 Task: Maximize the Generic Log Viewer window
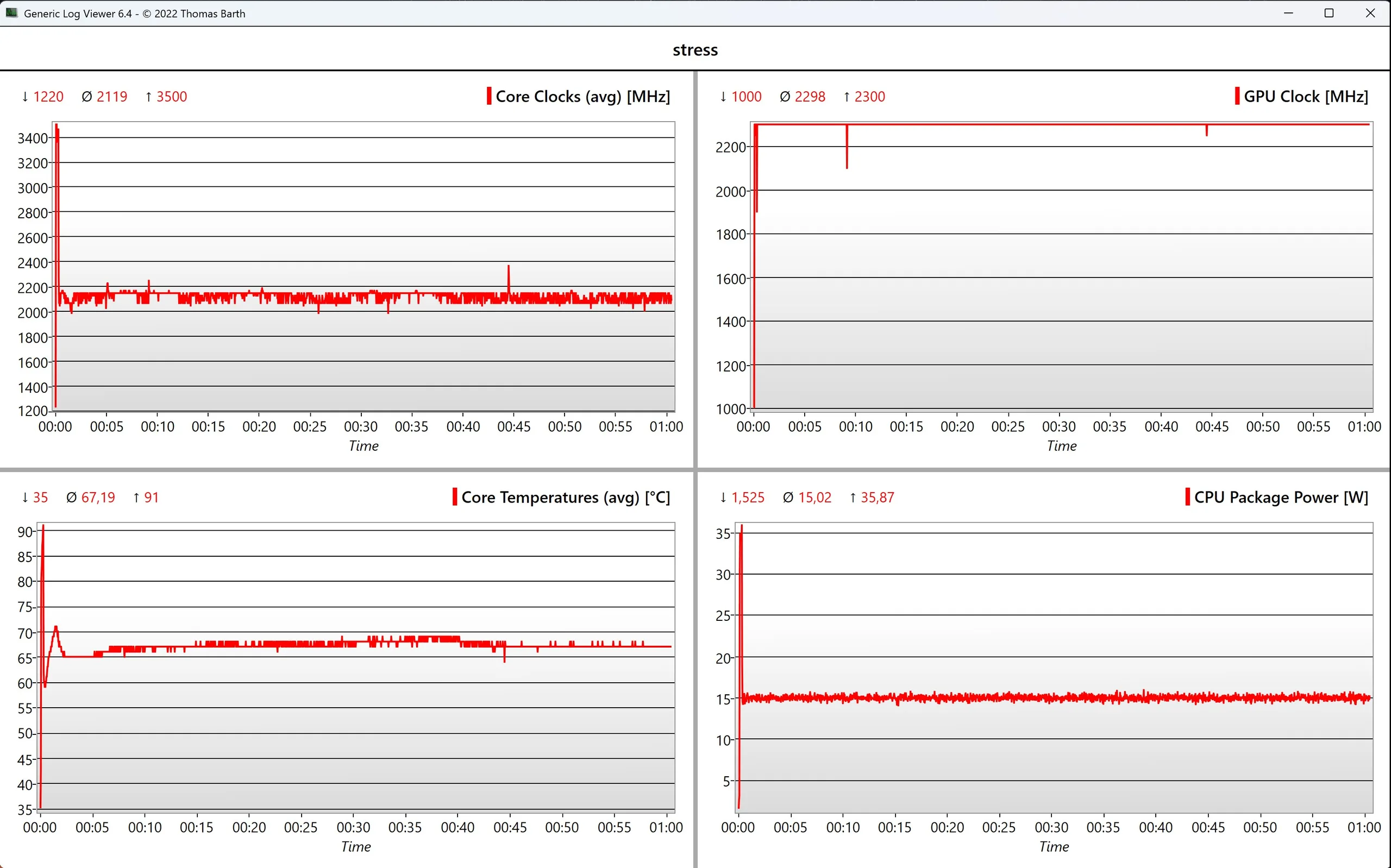coord(1329,12)
